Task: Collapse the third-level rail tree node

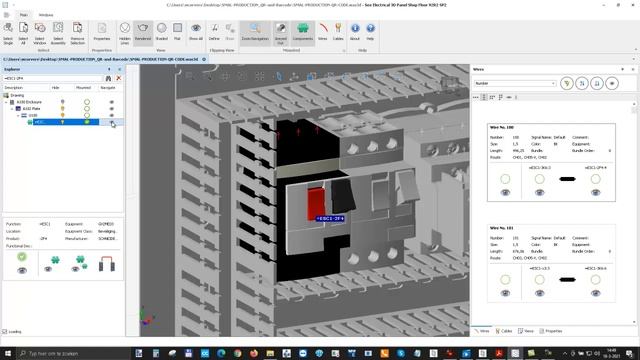Action: [x=18, y=116]
